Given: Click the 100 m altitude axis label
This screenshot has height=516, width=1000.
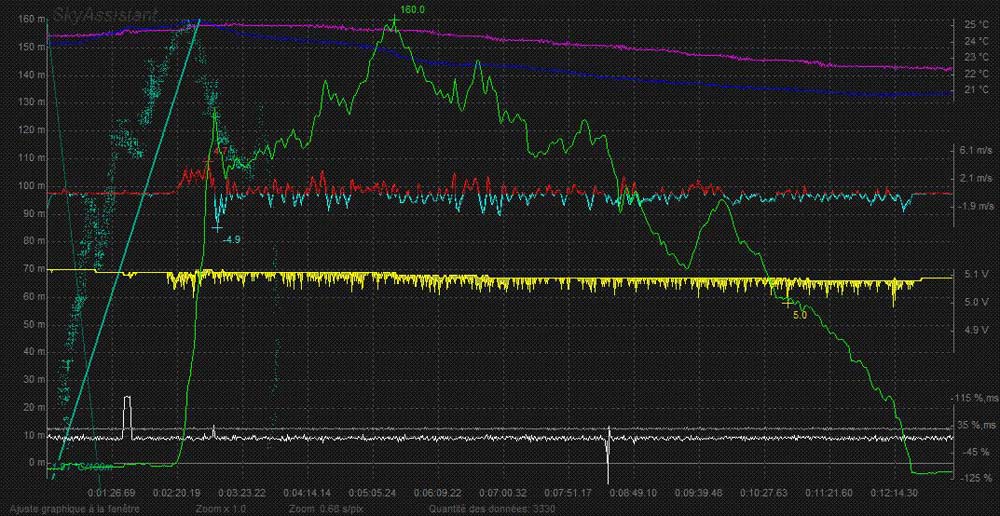Looking at the screenshot, I should click(32, 186).
